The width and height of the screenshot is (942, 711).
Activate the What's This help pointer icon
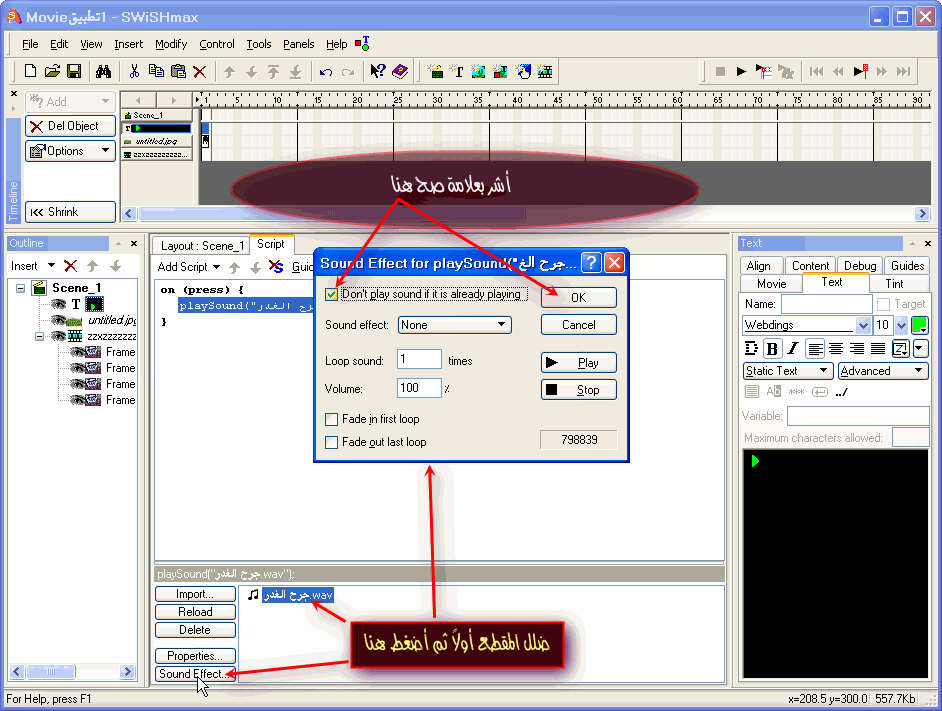click(x=377, y=72)
